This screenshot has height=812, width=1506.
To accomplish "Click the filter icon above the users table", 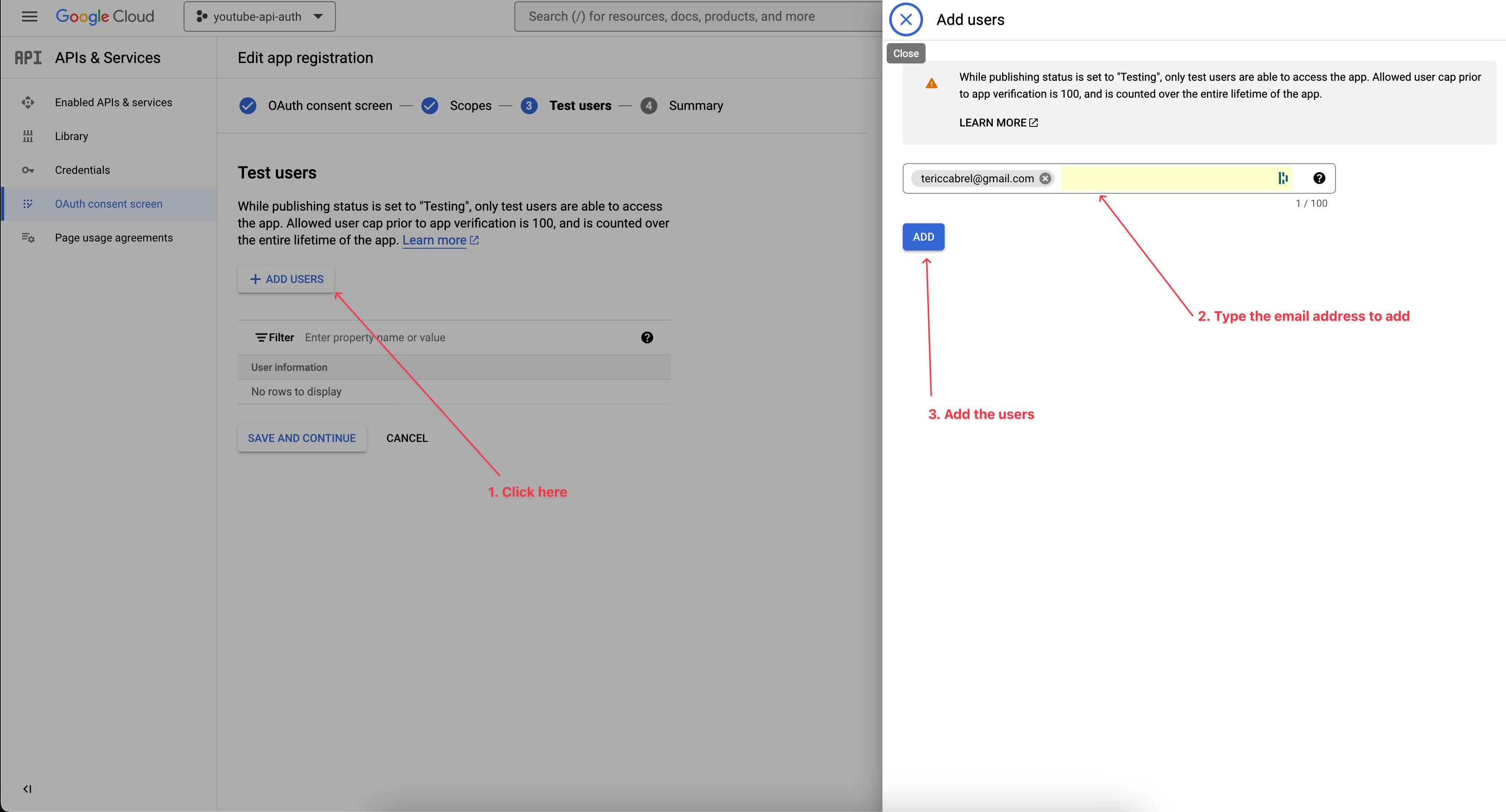I will (261, 337).
